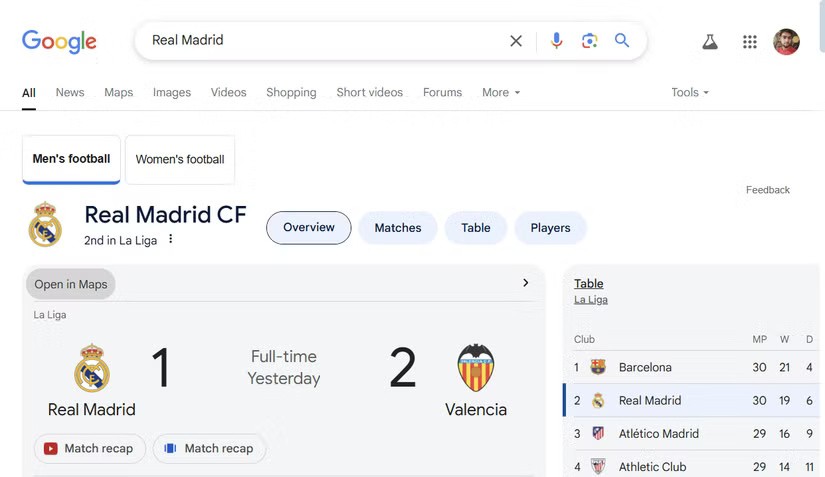Expand match details with the arrow chevron

pos(526,284)
